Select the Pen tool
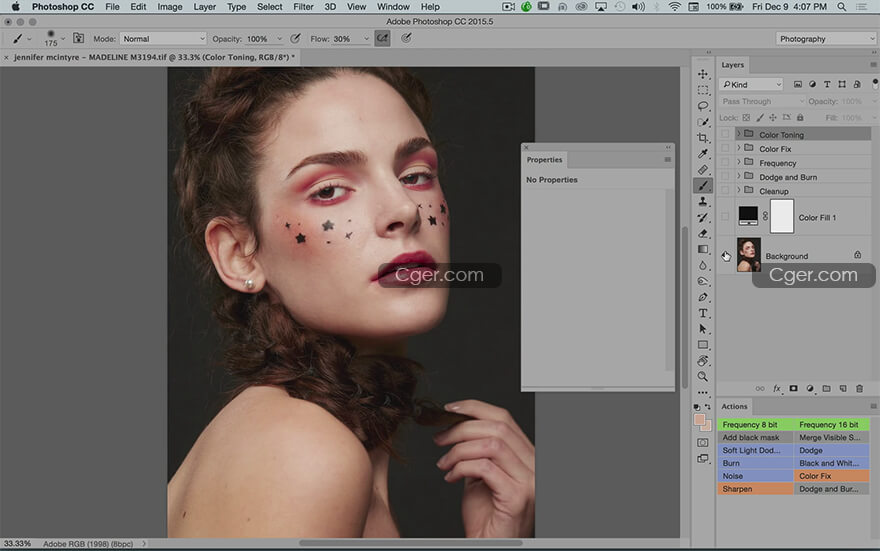880x551 pixels. point(703,297)
